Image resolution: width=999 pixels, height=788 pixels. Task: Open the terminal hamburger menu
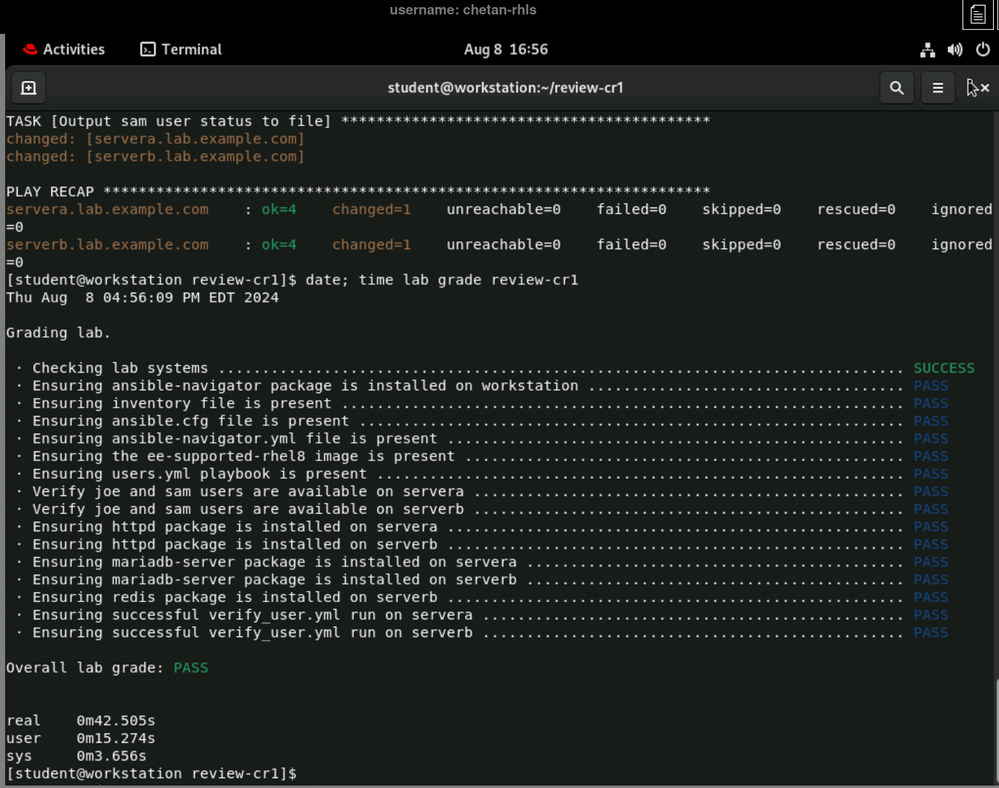(x=938, y=88)
